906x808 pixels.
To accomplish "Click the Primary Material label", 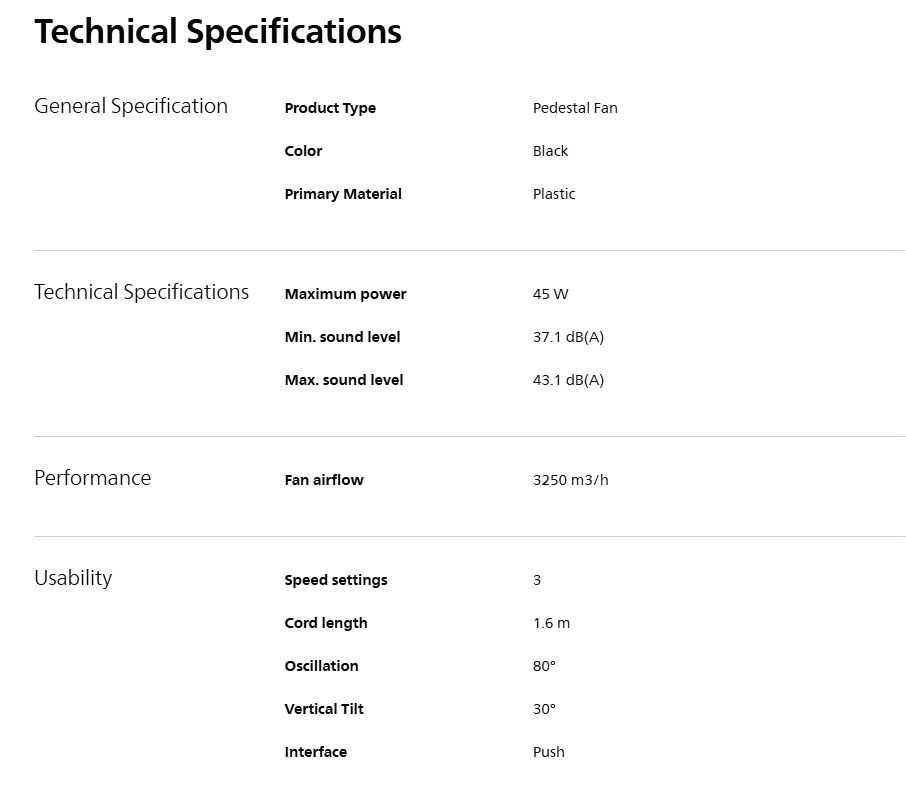I will coord(343,194).
